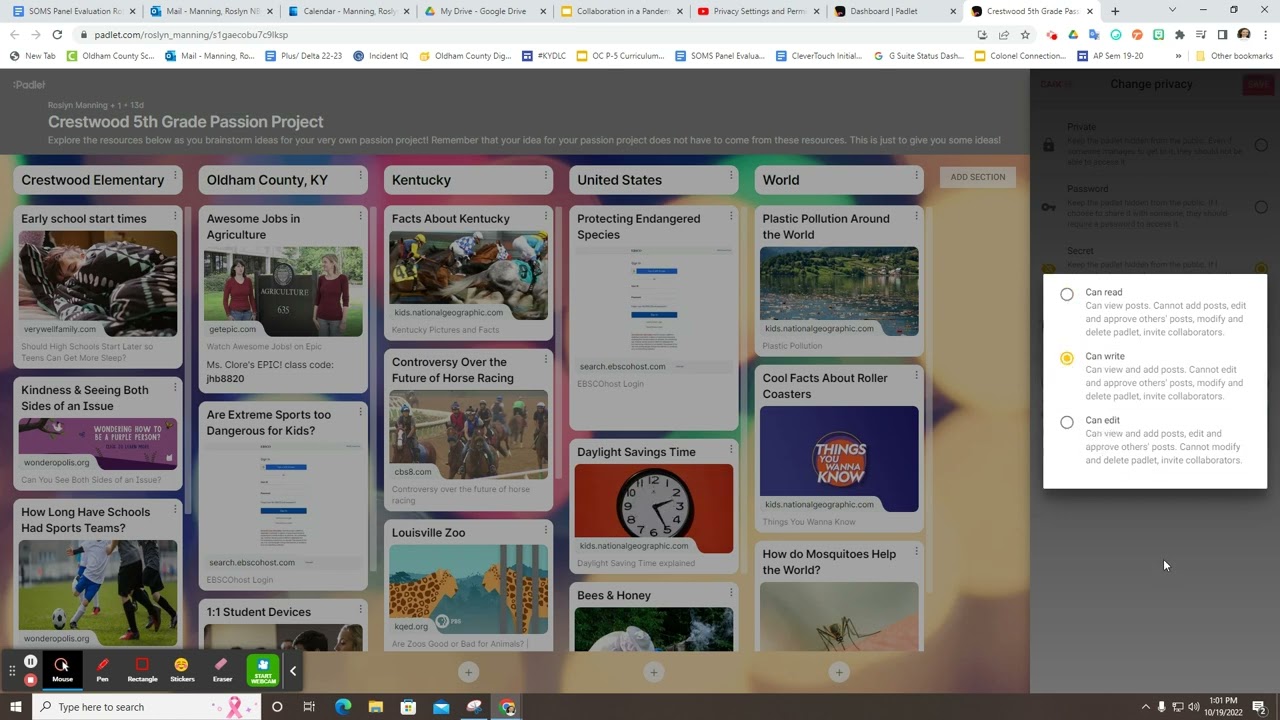Open a new browser tab
This screenshot has width=1280, height=720.
[x=1115, y=11]
